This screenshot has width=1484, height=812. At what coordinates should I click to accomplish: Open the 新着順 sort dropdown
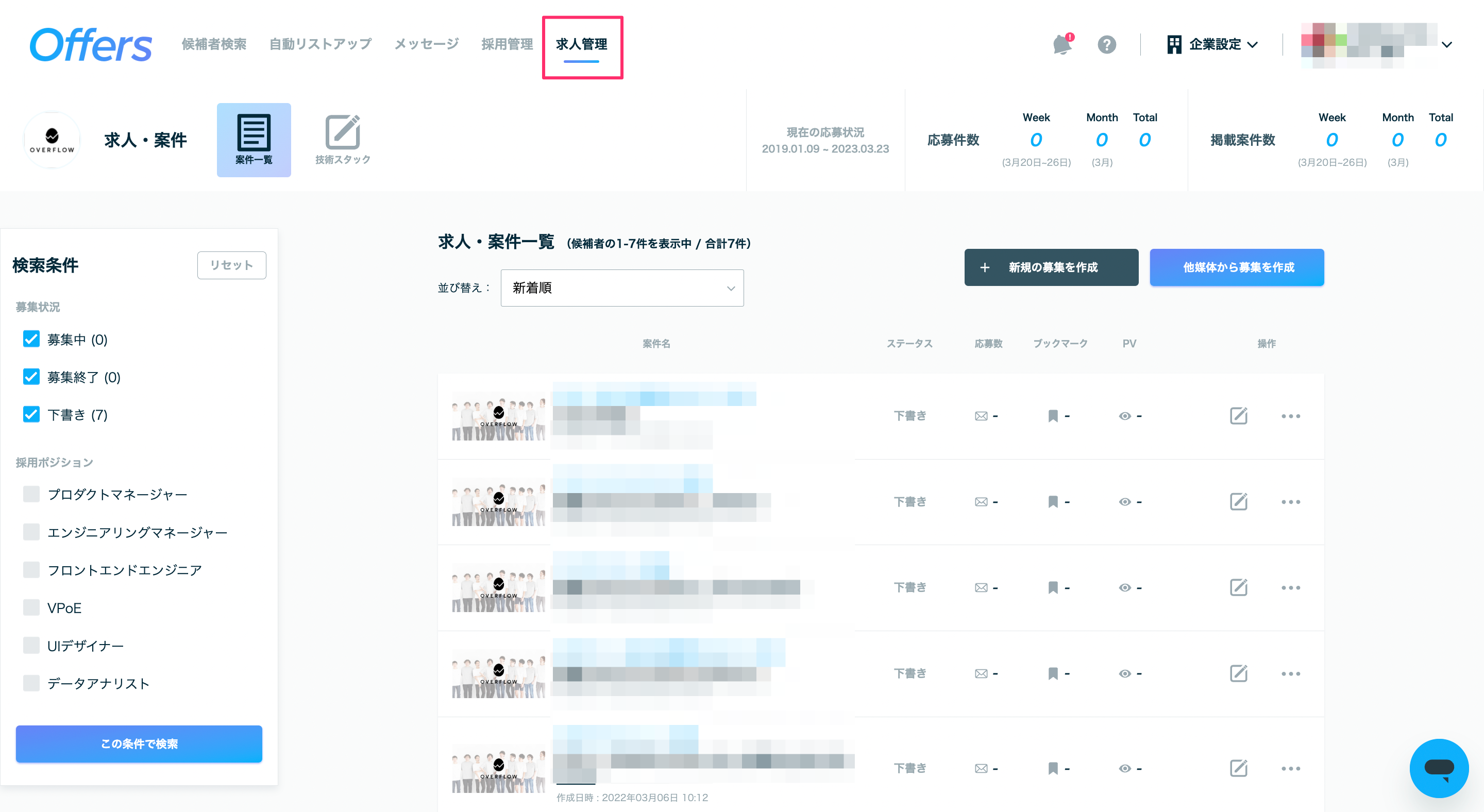coord(621,288)
